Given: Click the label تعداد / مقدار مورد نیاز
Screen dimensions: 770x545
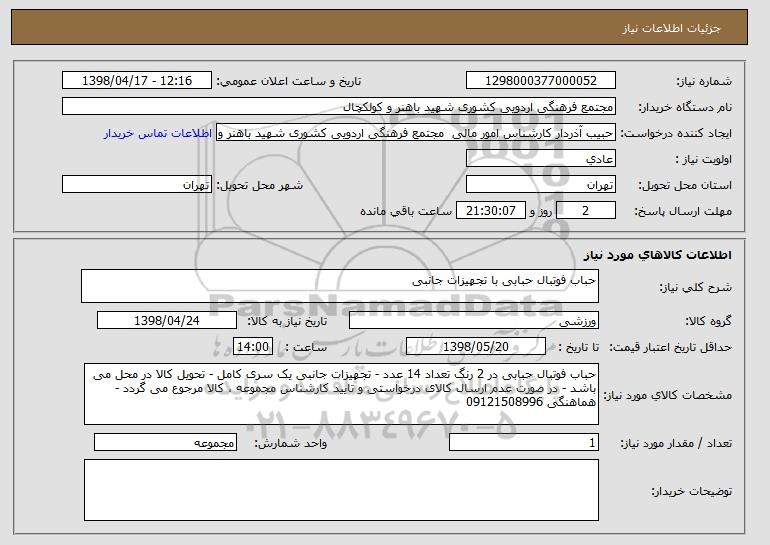Looking at the screenshot, I should [676, 443].
